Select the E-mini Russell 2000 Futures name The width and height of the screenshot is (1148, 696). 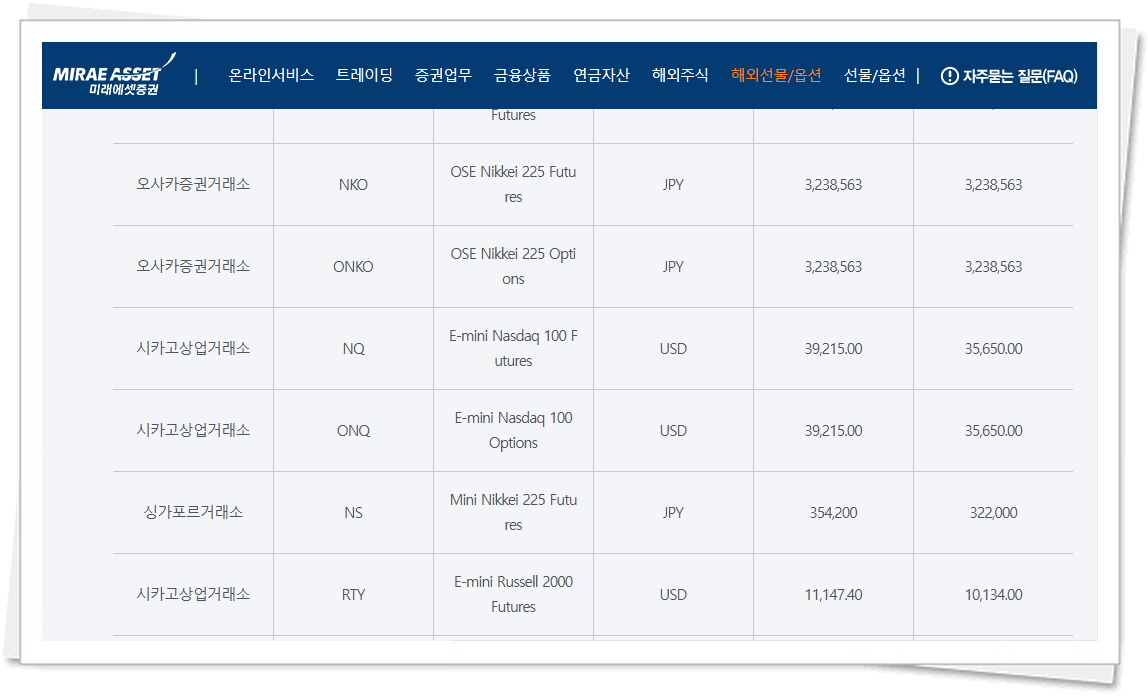point(513,595)
